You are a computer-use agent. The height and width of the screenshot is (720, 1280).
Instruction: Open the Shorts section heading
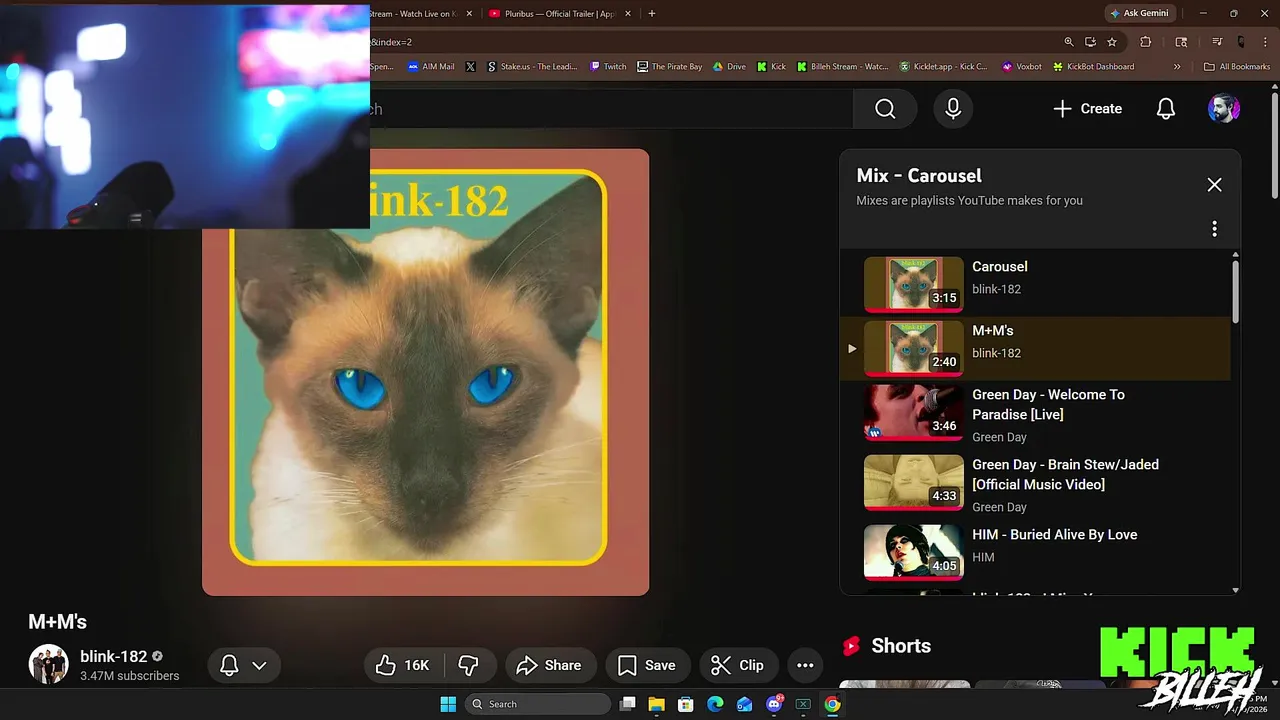[901, 646]
